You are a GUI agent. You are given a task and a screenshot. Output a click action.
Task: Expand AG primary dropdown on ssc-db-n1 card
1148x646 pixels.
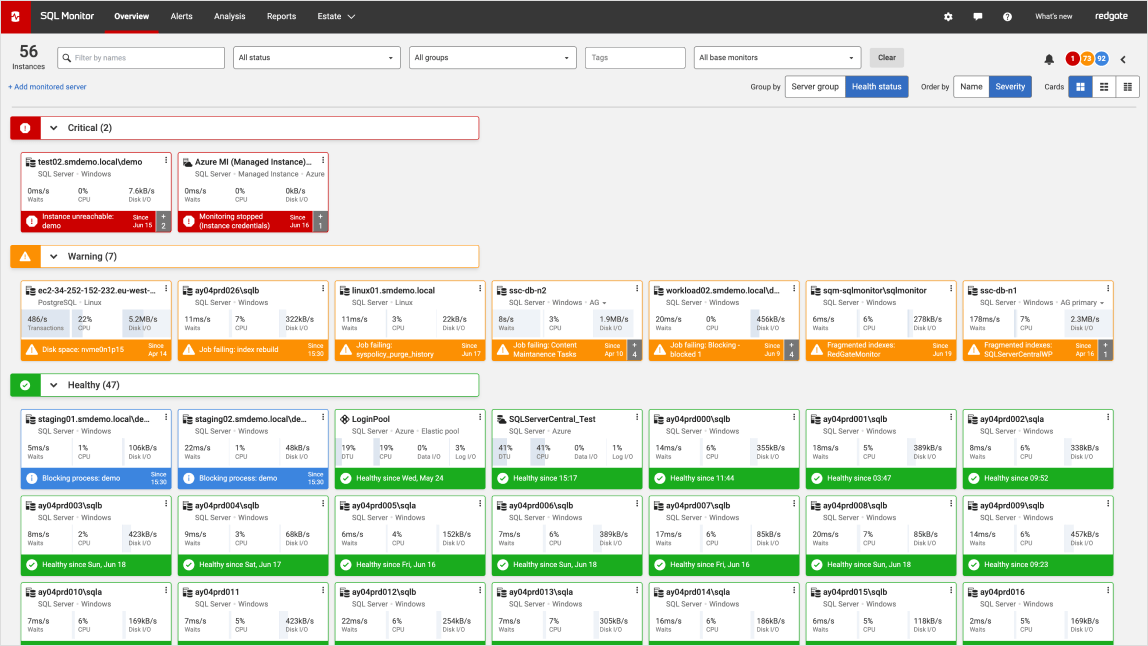(x=1082, y=302)
